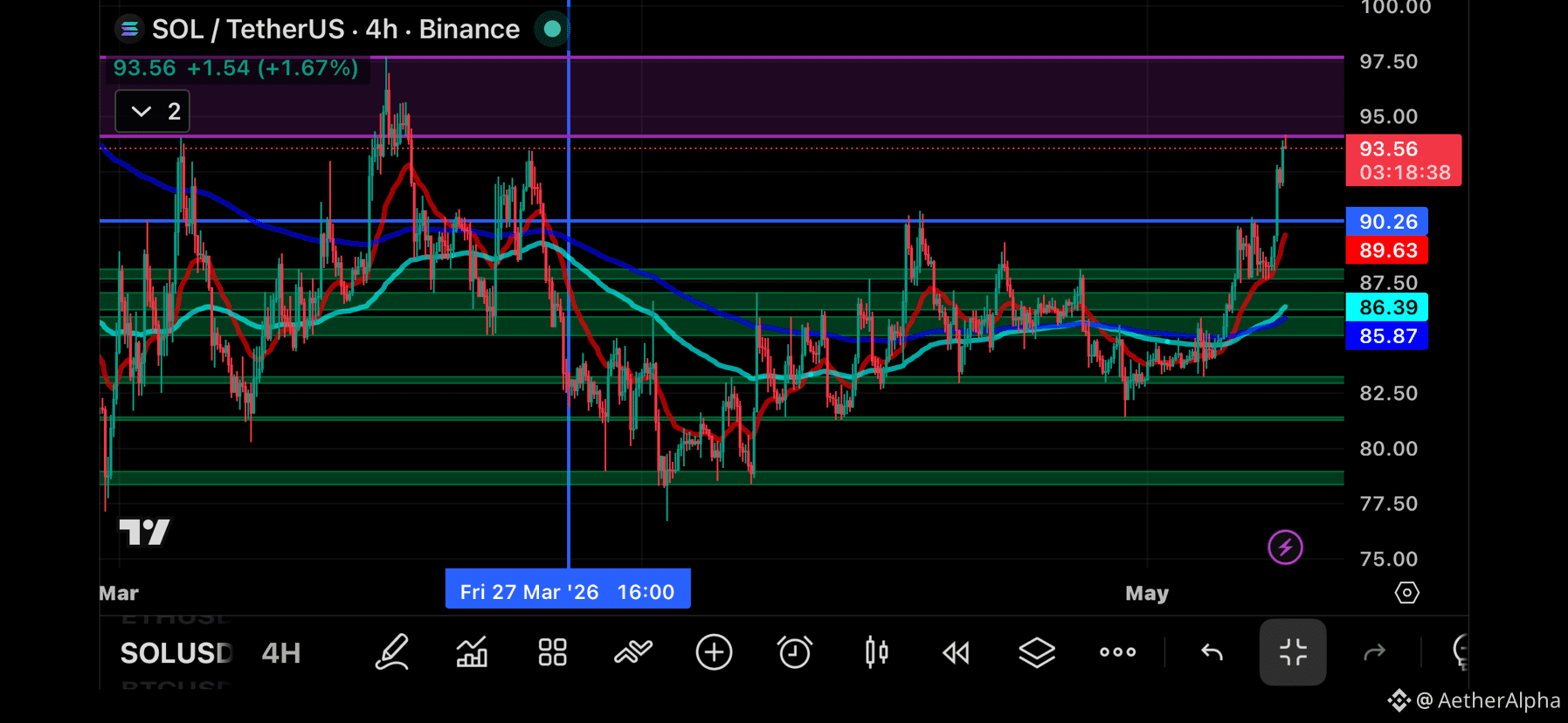This screenshot has height=723, width=1568.
Task: Change the 4H timeframe interval
Action: [281, 653]
